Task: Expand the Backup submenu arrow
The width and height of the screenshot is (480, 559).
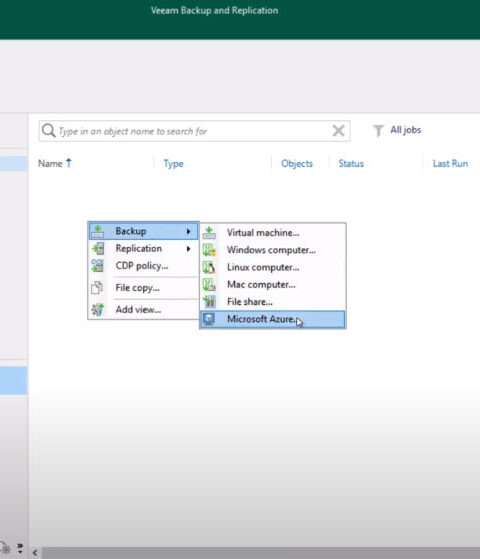Action: coord(189,231)
